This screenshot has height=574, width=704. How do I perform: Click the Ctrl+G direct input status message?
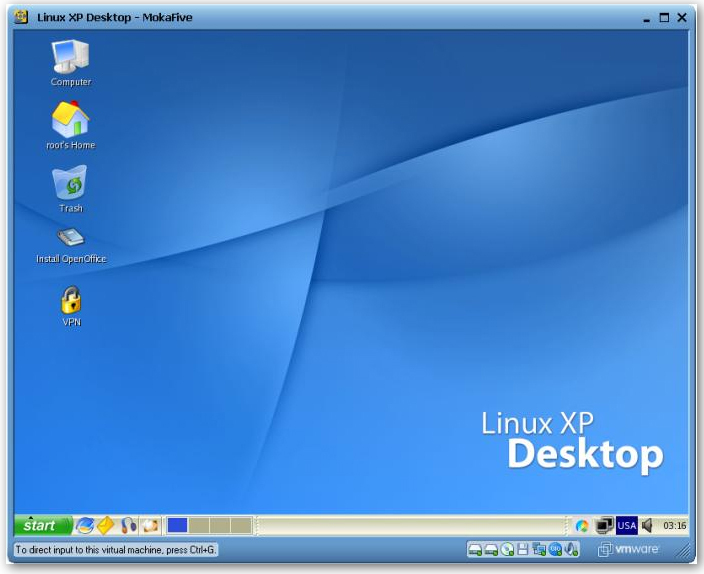(x=116, y=550)
